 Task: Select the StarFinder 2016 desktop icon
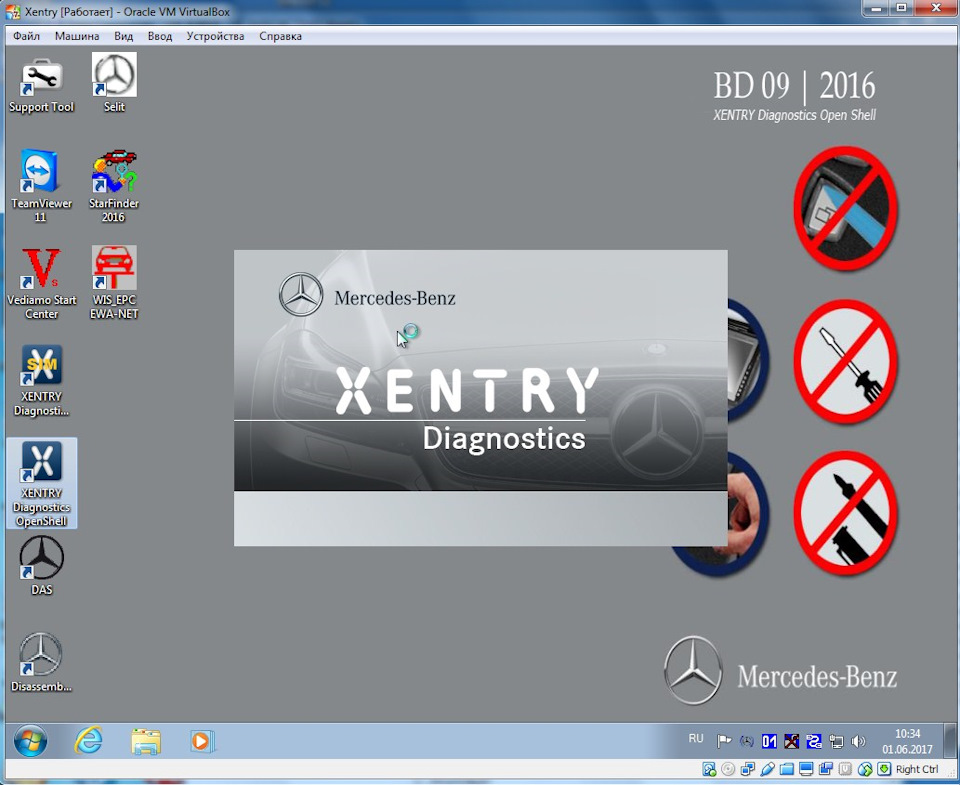(114, 186)
